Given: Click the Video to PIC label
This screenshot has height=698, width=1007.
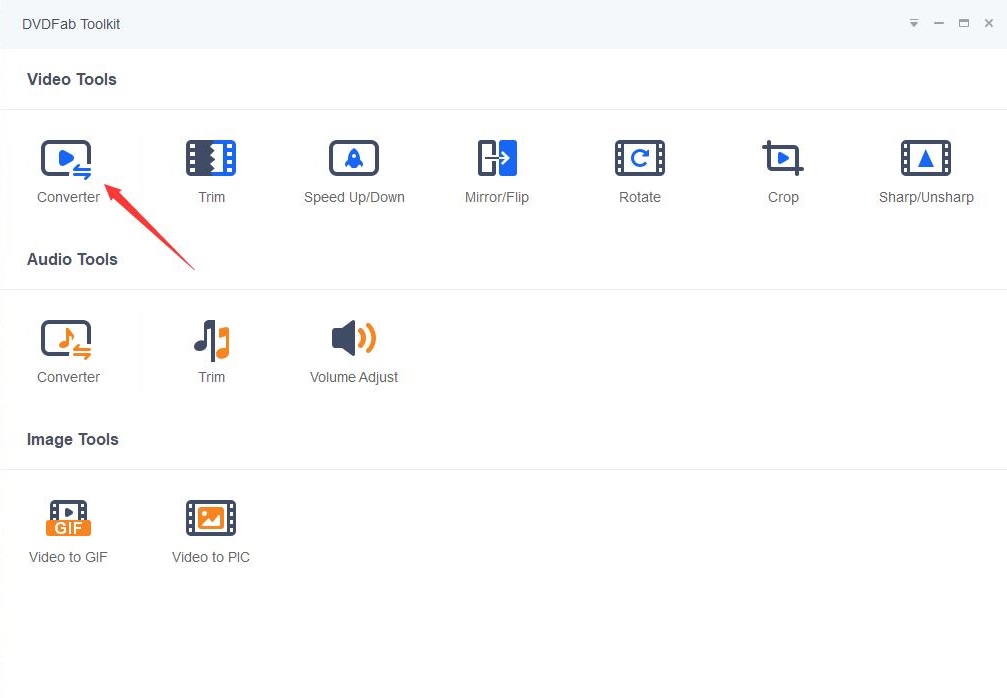Looking at the screenshot, I should click(211, 557).
